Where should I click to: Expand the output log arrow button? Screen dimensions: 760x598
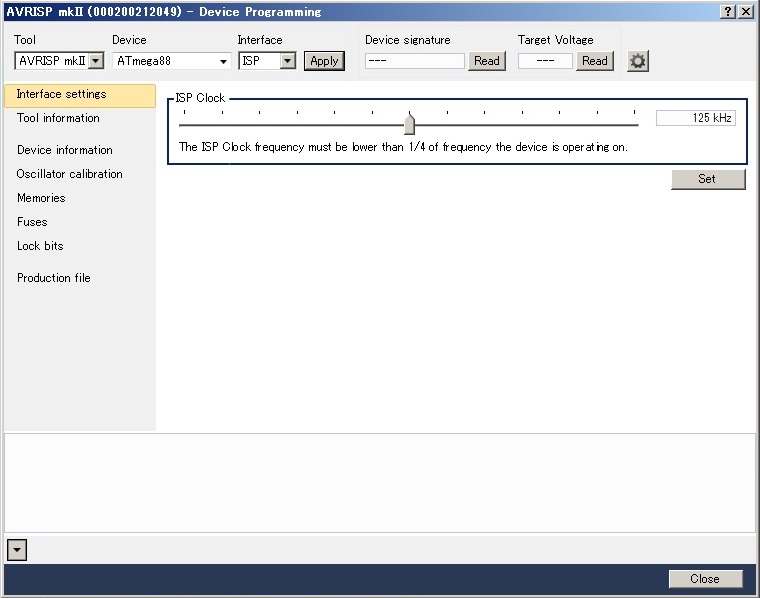(x=17, y=550)
